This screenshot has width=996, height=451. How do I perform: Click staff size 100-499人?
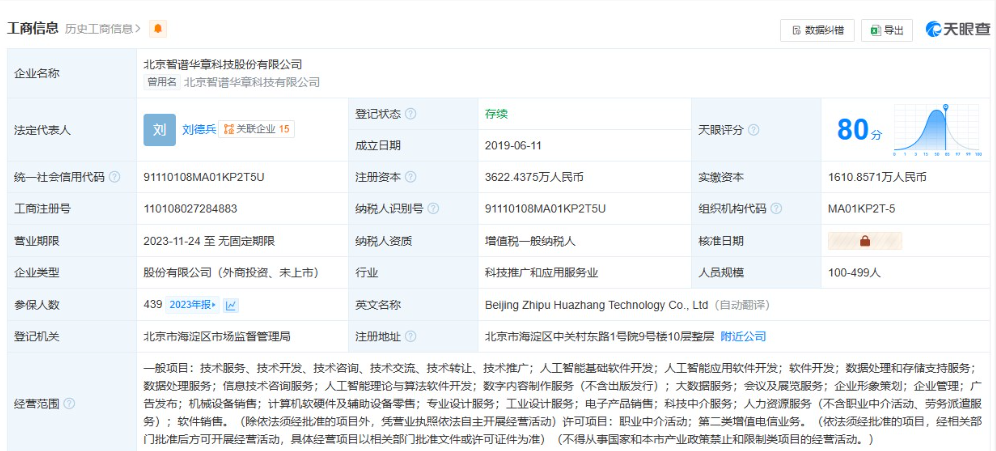[854, 273]
